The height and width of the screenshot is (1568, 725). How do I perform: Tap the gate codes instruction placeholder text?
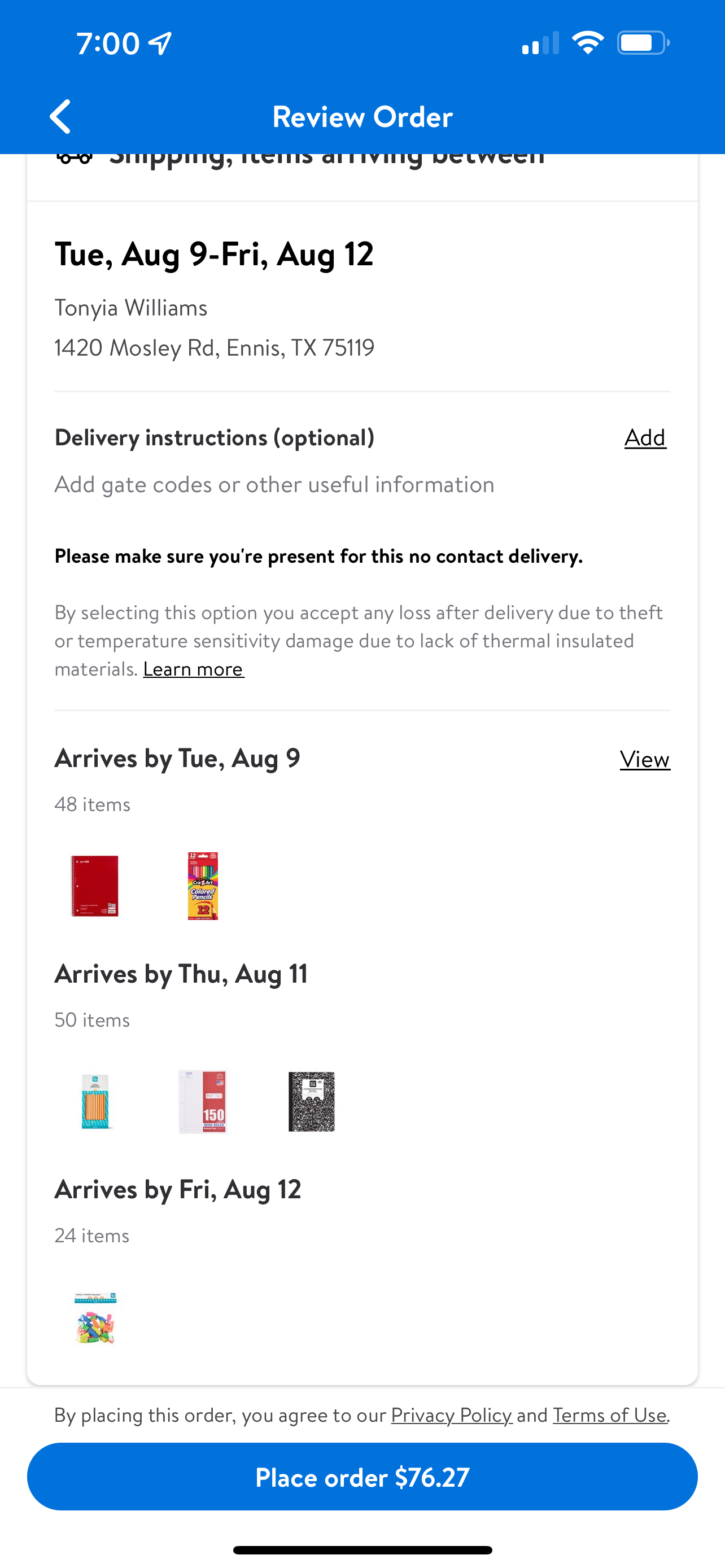tap(274, 484)
